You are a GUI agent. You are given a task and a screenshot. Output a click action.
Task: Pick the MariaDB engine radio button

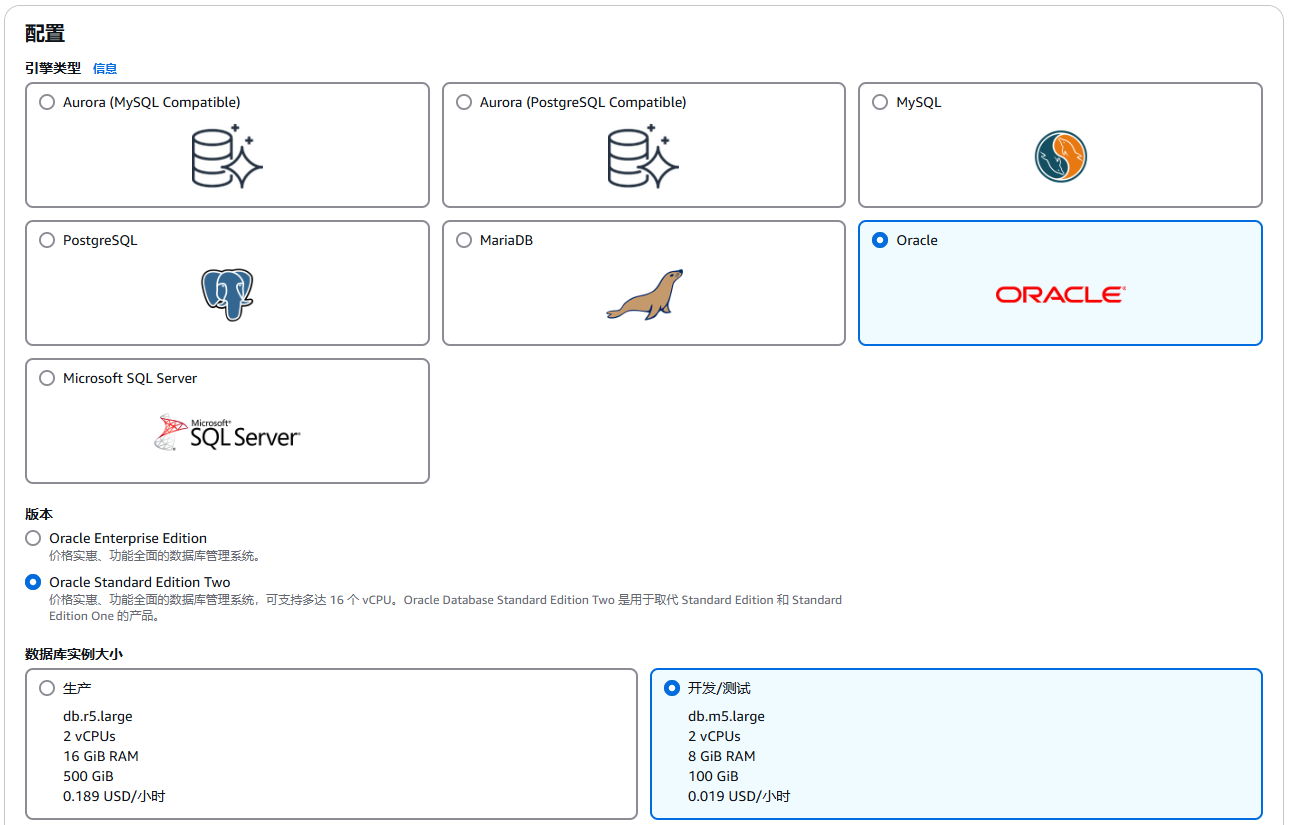pos(464,240)
